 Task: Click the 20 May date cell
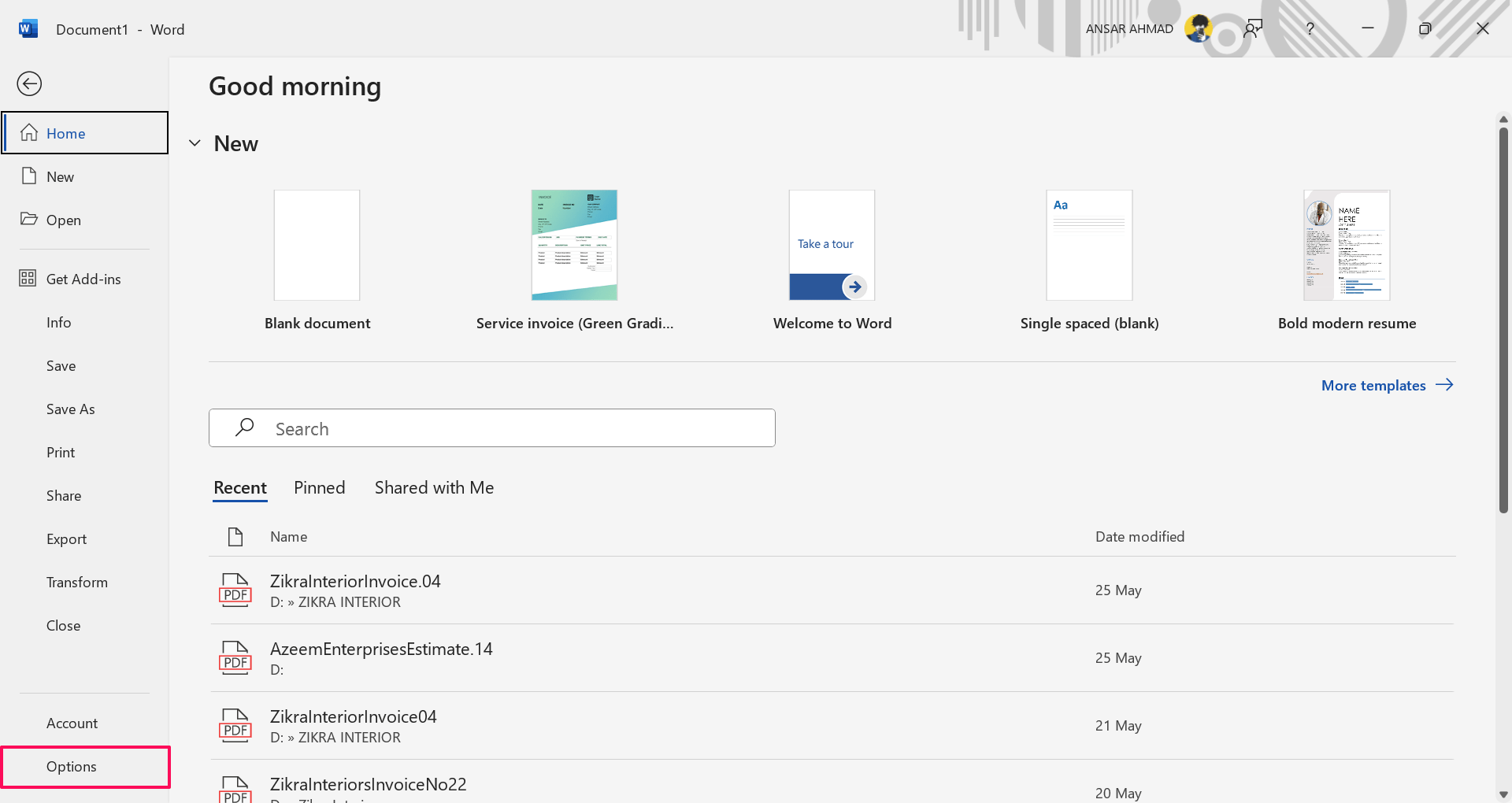tap(1117, 793)
